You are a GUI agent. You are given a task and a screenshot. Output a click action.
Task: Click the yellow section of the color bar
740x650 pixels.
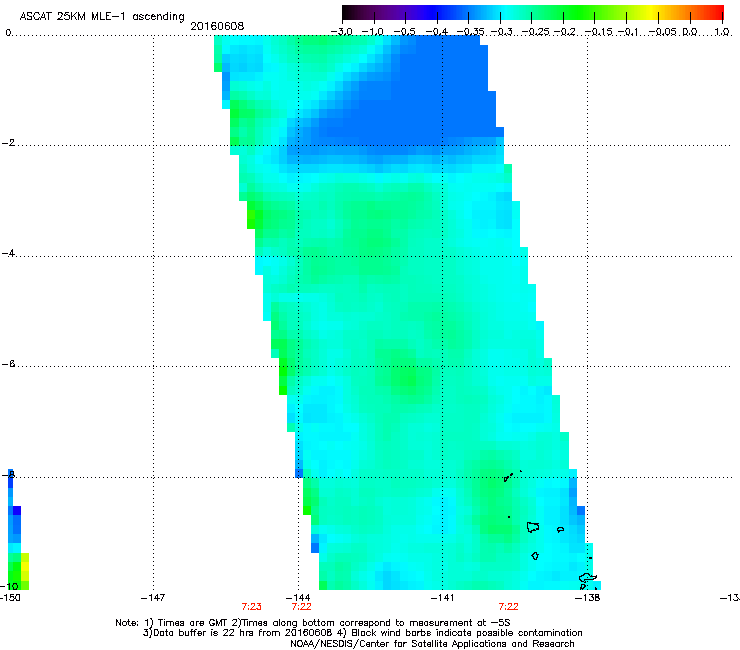click(653, 13)
